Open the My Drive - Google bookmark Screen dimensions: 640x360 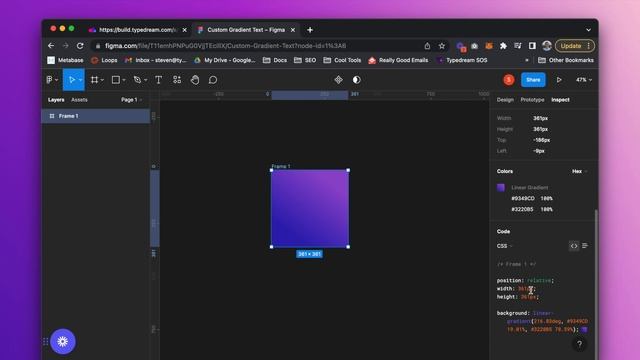[x=224, y=60]
